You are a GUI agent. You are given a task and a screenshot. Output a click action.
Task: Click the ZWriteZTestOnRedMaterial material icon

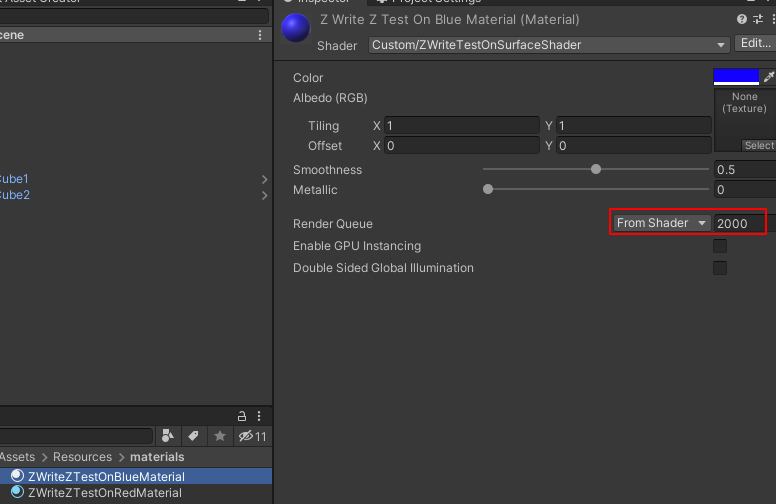coord(17,492)
